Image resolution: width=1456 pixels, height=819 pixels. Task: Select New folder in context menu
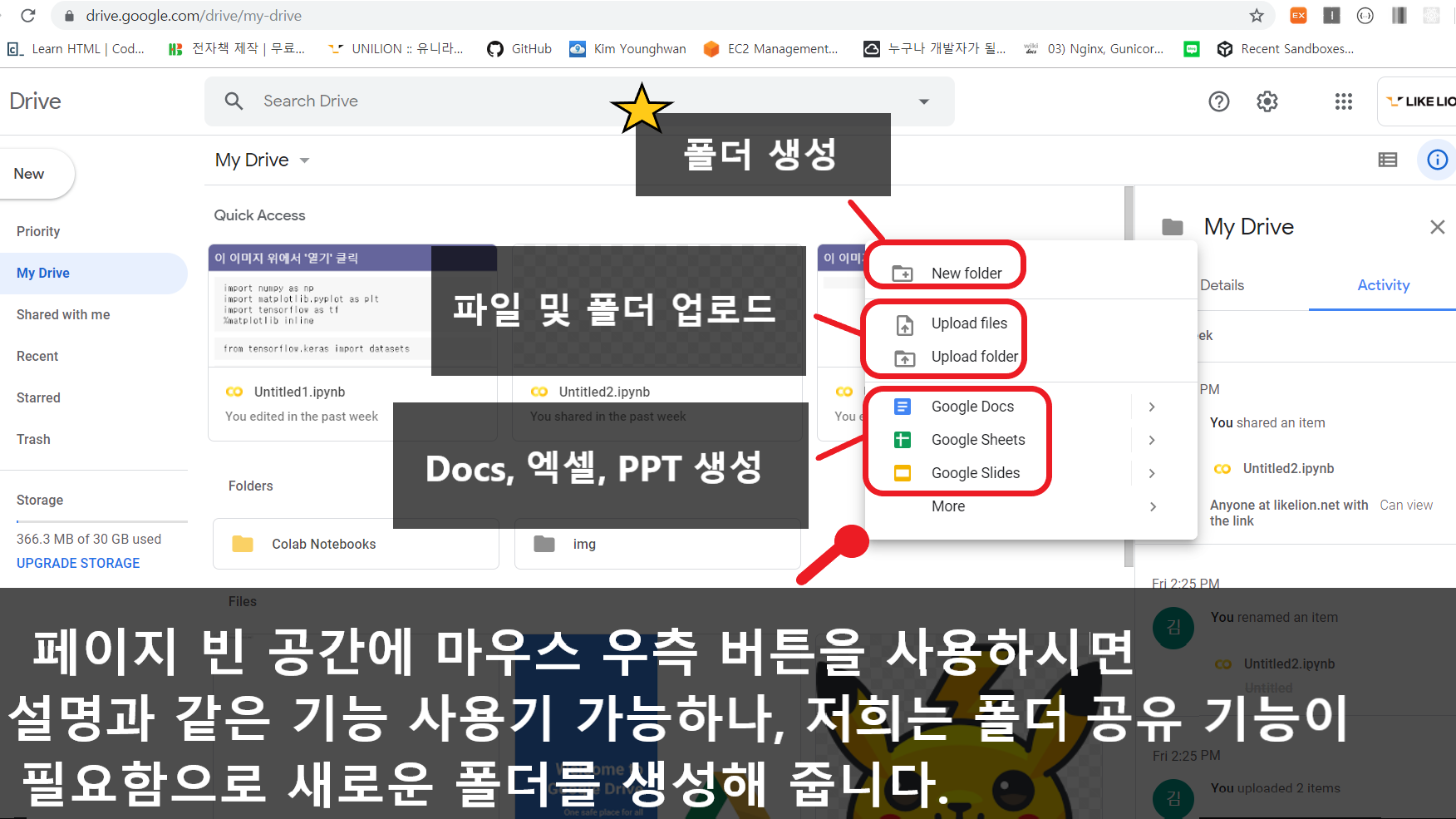[1031, 273]
